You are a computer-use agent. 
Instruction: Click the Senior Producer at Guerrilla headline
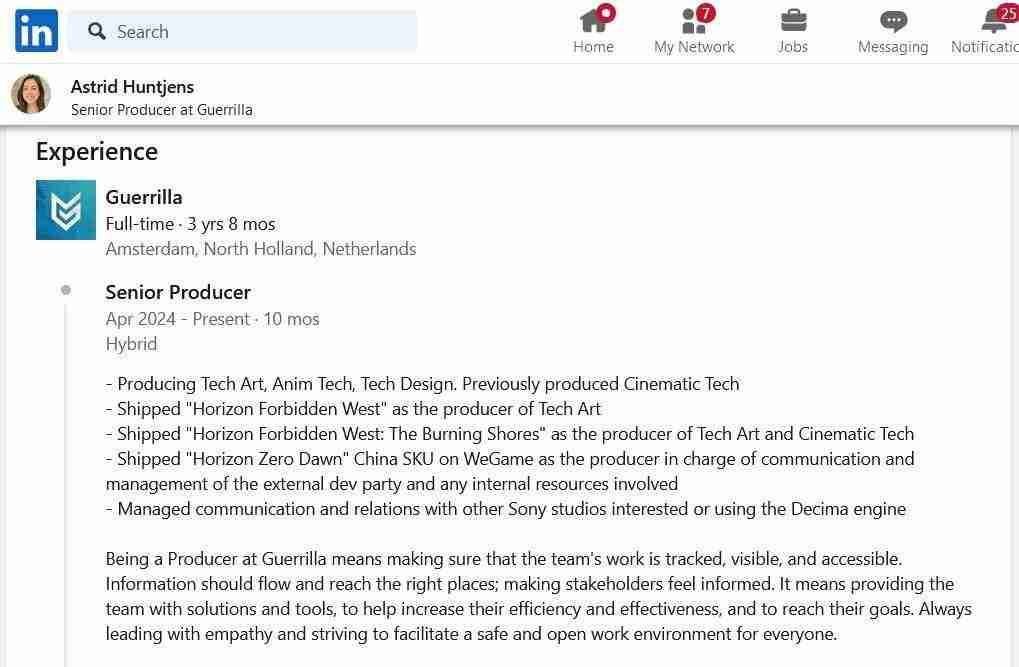tap(162, 110)
